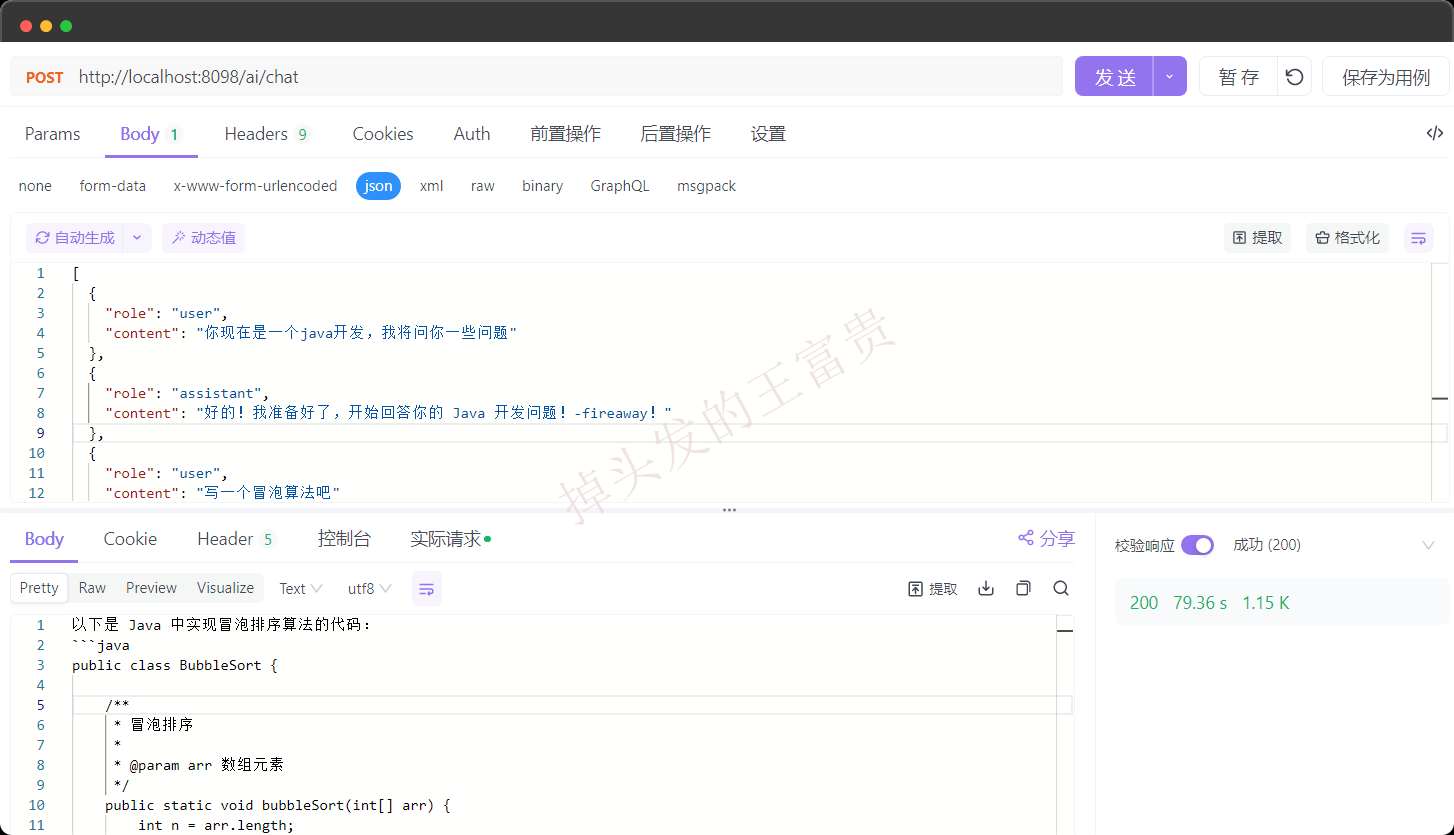Select the raw body type
Viewport: 1454px width, 835px height.
tap(483, 186)
